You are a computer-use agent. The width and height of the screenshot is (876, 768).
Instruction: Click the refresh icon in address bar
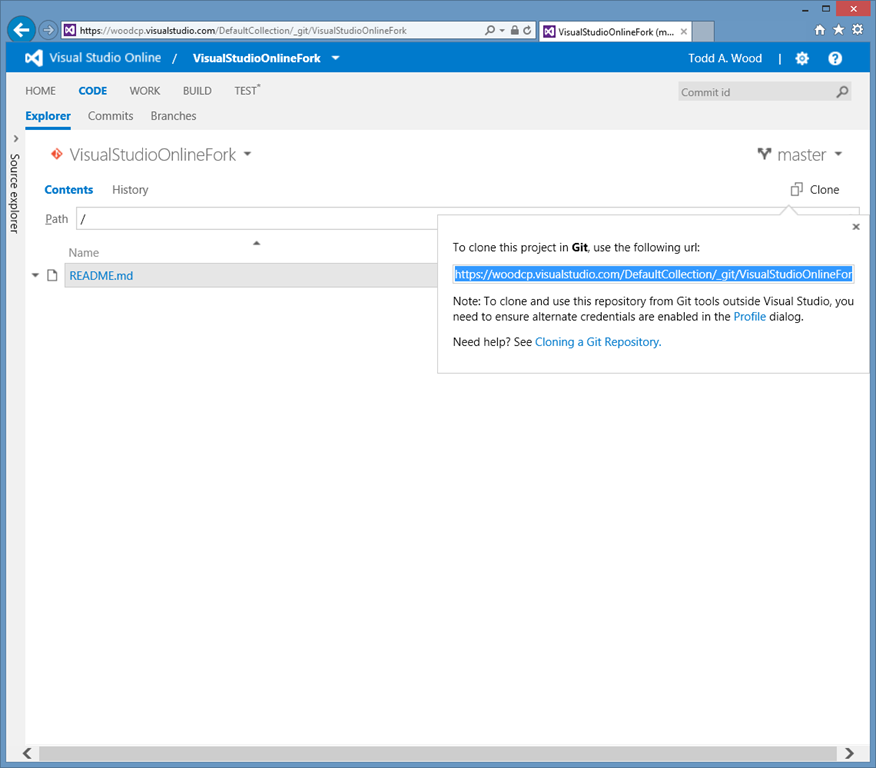(x=527, y=30)
